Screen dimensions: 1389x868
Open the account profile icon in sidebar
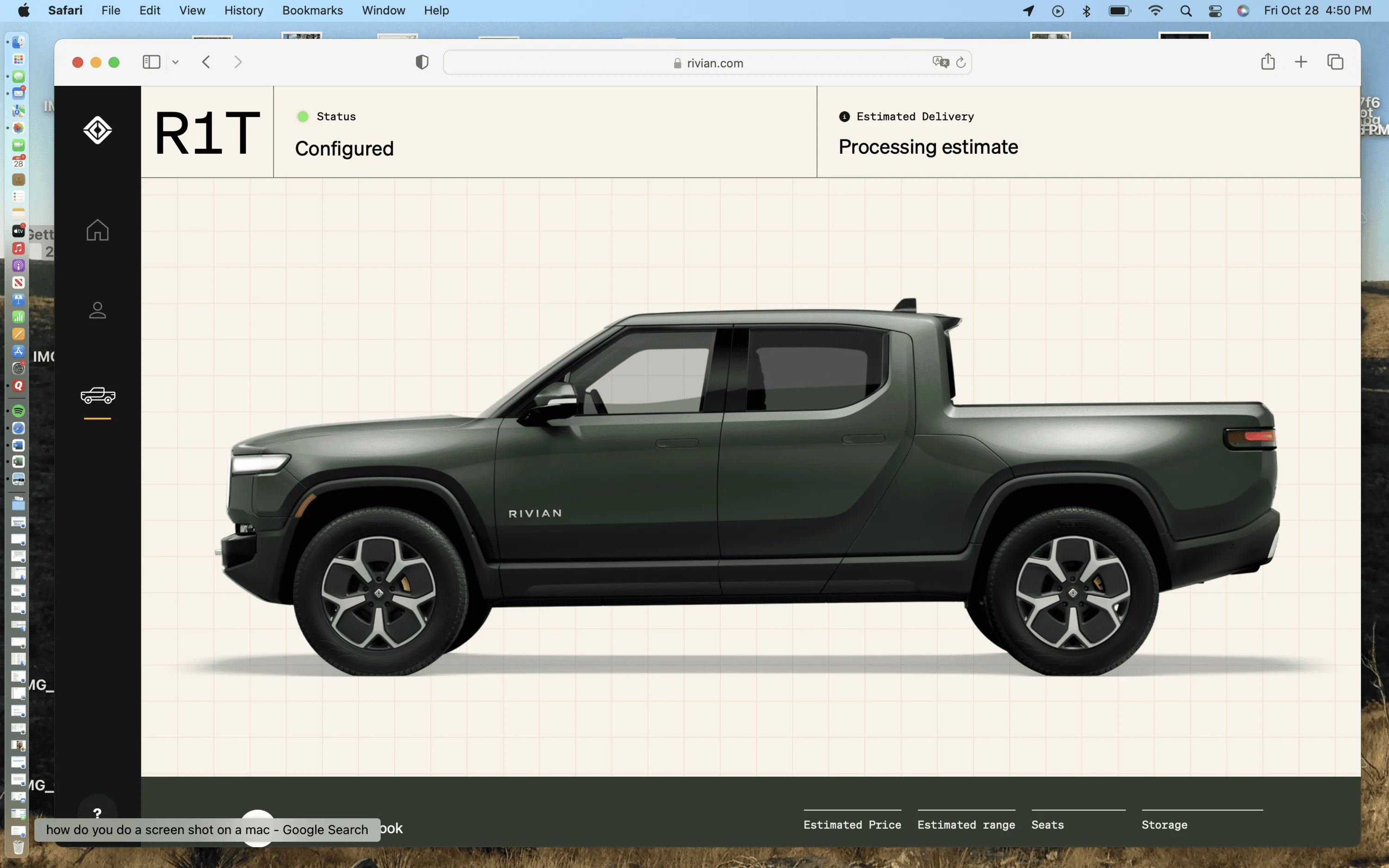[x=98, y=310]
